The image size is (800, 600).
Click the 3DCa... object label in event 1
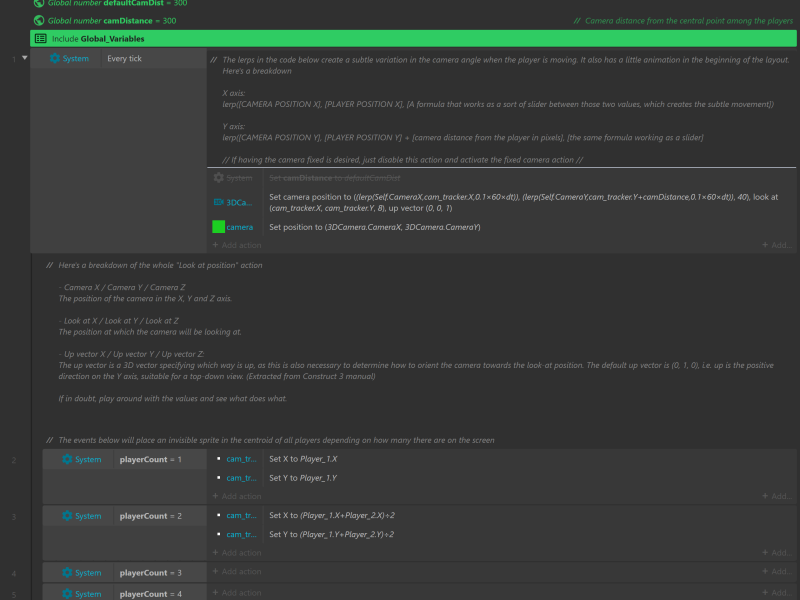pyautogui.click(x=239, y=203)
